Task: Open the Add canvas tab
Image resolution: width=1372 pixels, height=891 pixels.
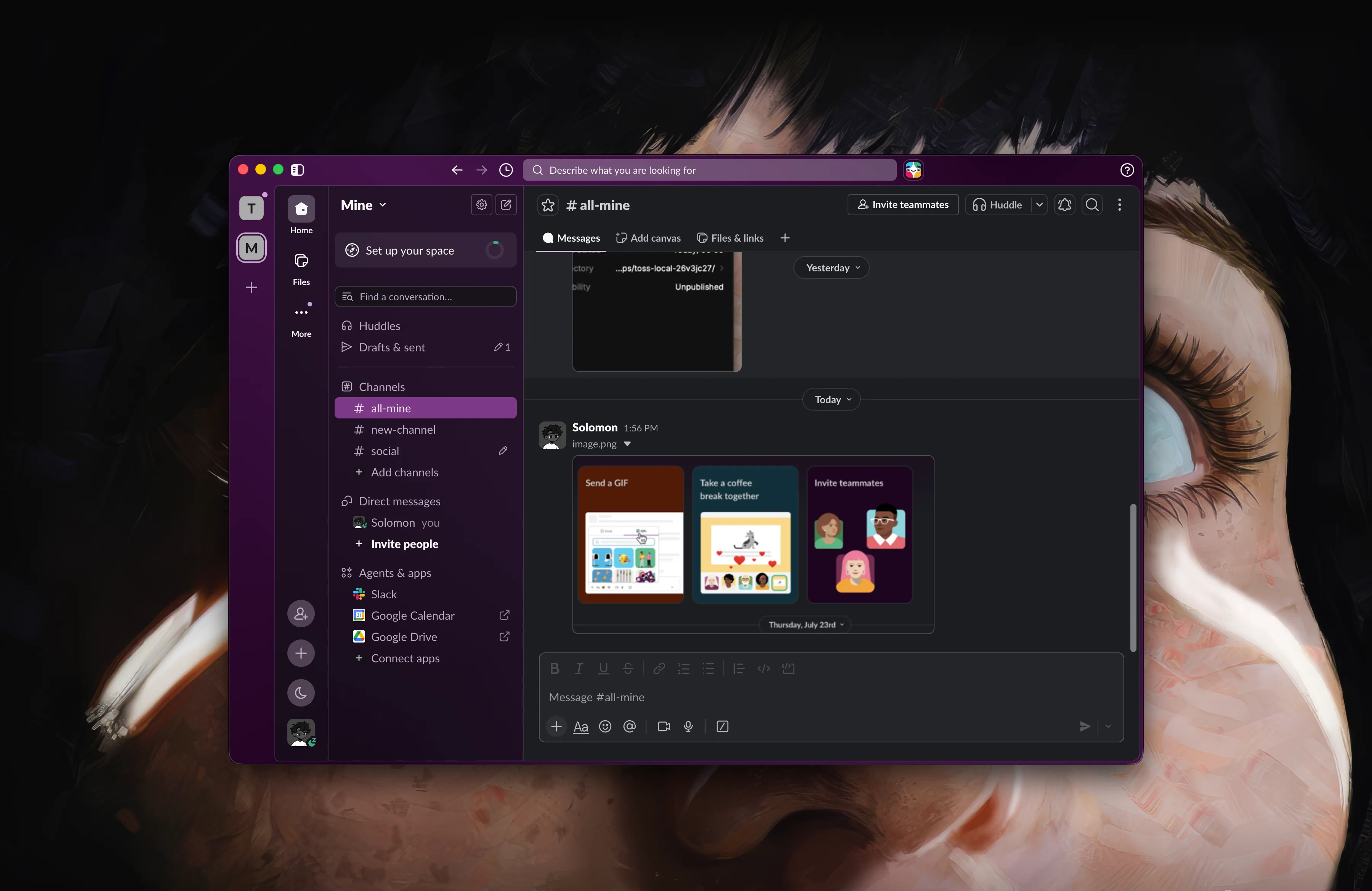Action: [x=648, y=238]
